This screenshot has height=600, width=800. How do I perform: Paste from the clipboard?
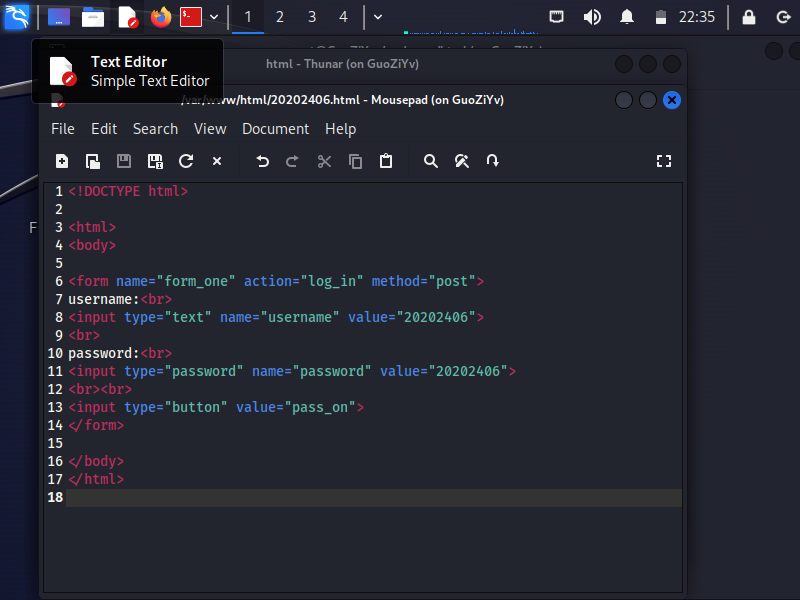pos(386,161)
